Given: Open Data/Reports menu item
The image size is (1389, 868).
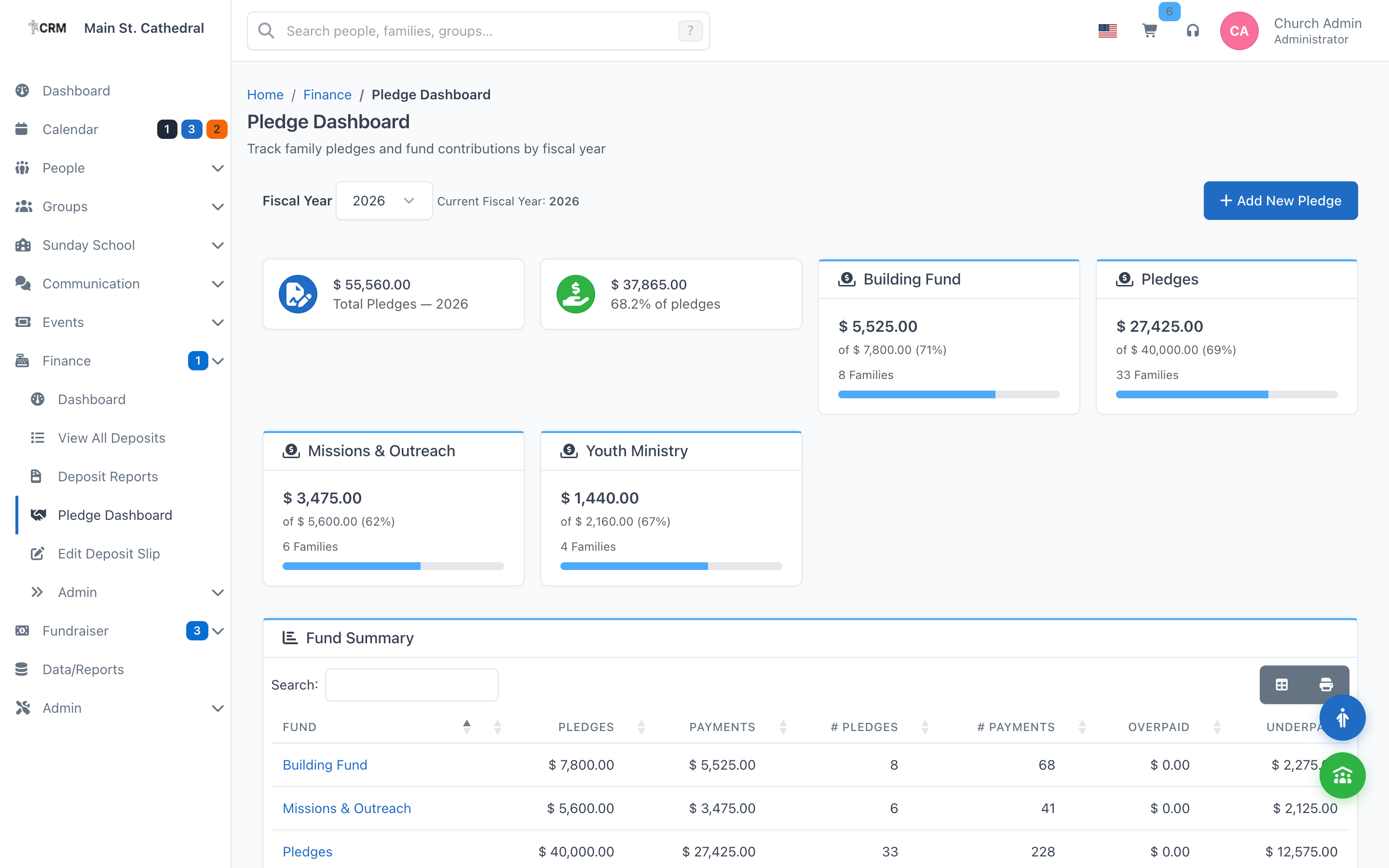Looking at the screenshot, I should (x=115, y=669).
